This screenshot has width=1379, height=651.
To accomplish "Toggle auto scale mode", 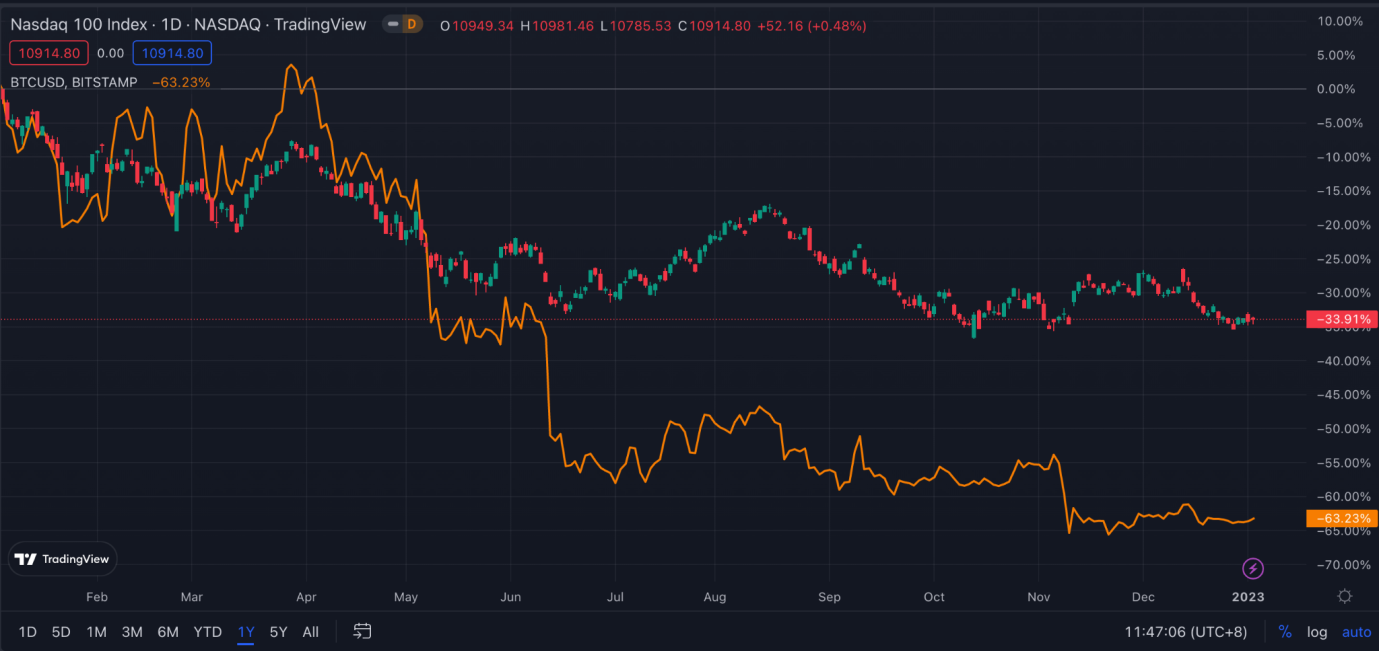I will click(1356, 632).
